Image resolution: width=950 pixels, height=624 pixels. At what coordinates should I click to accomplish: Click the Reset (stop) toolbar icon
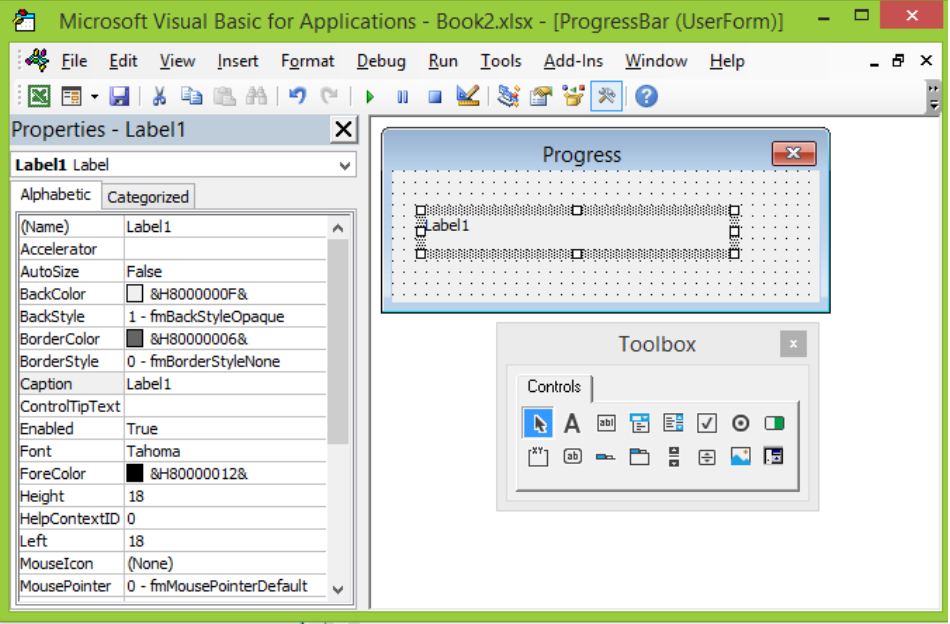(435, 97)
